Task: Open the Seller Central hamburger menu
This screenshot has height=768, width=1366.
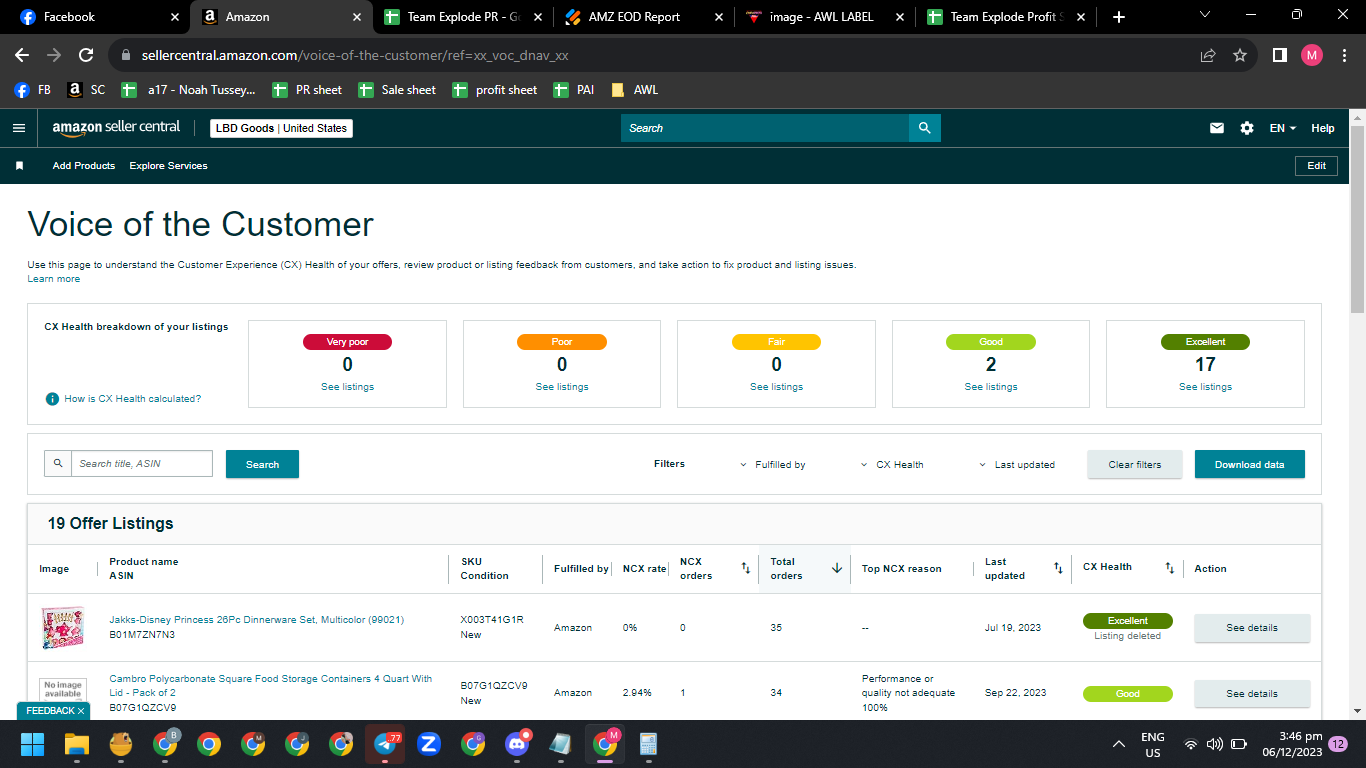Action: click(x=18, y=128)
